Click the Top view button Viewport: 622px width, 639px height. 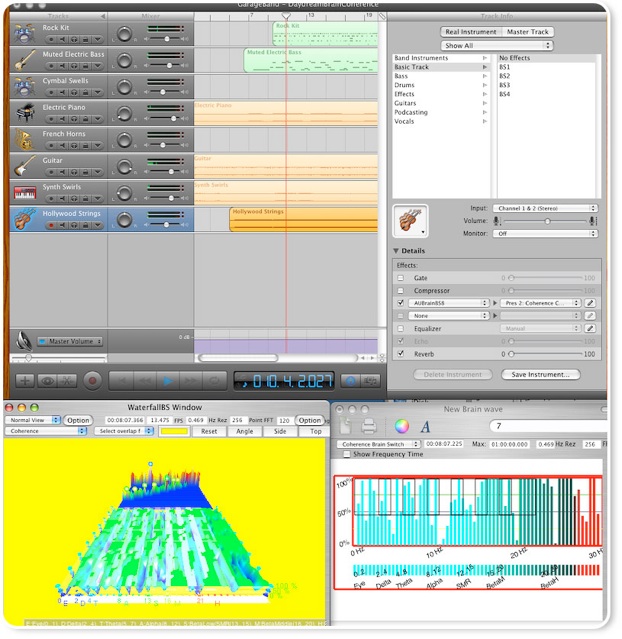(x=315, y=431)
